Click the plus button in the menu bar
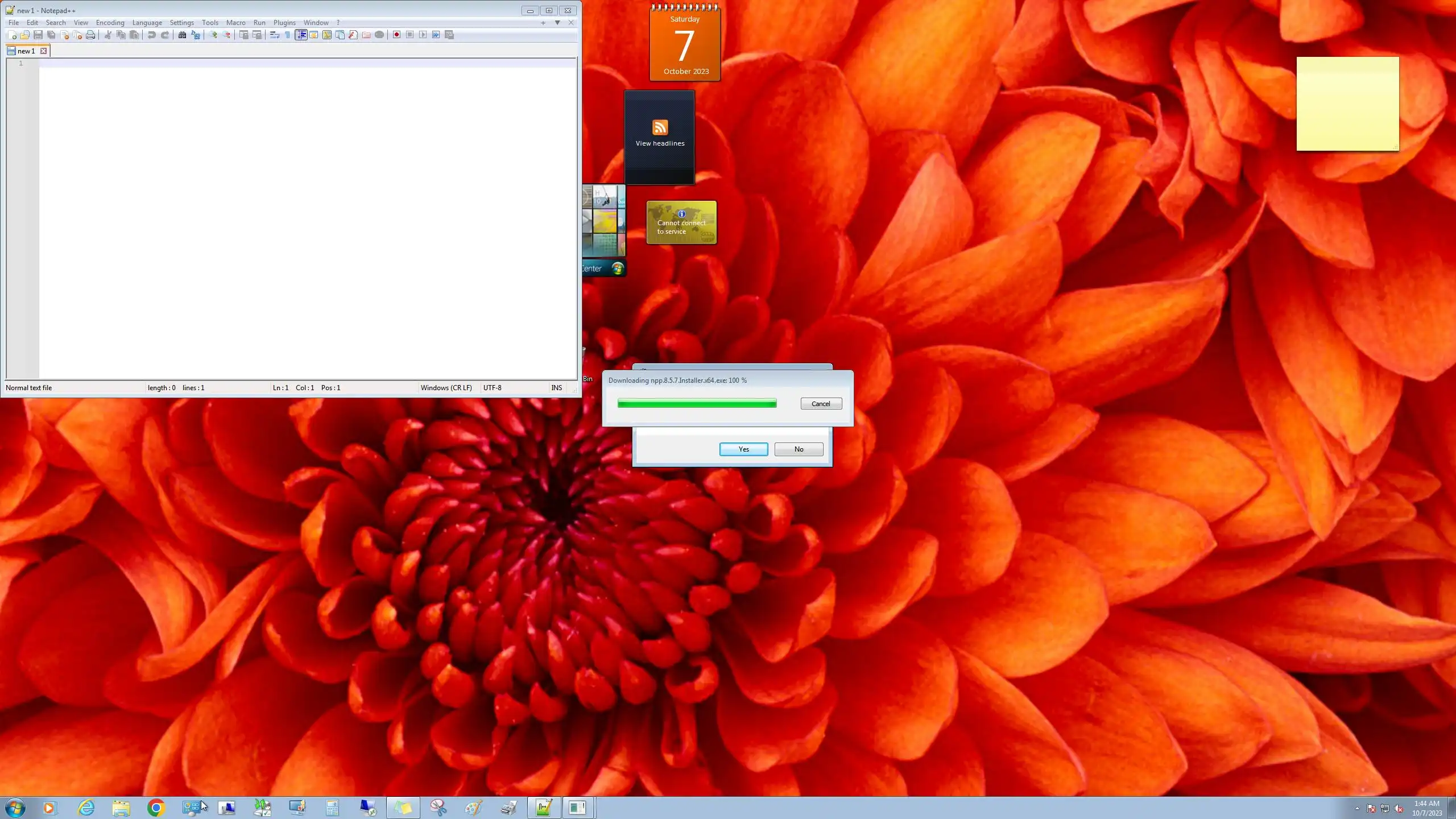This screenshot has width=1456, height=819. click(543, 23)
